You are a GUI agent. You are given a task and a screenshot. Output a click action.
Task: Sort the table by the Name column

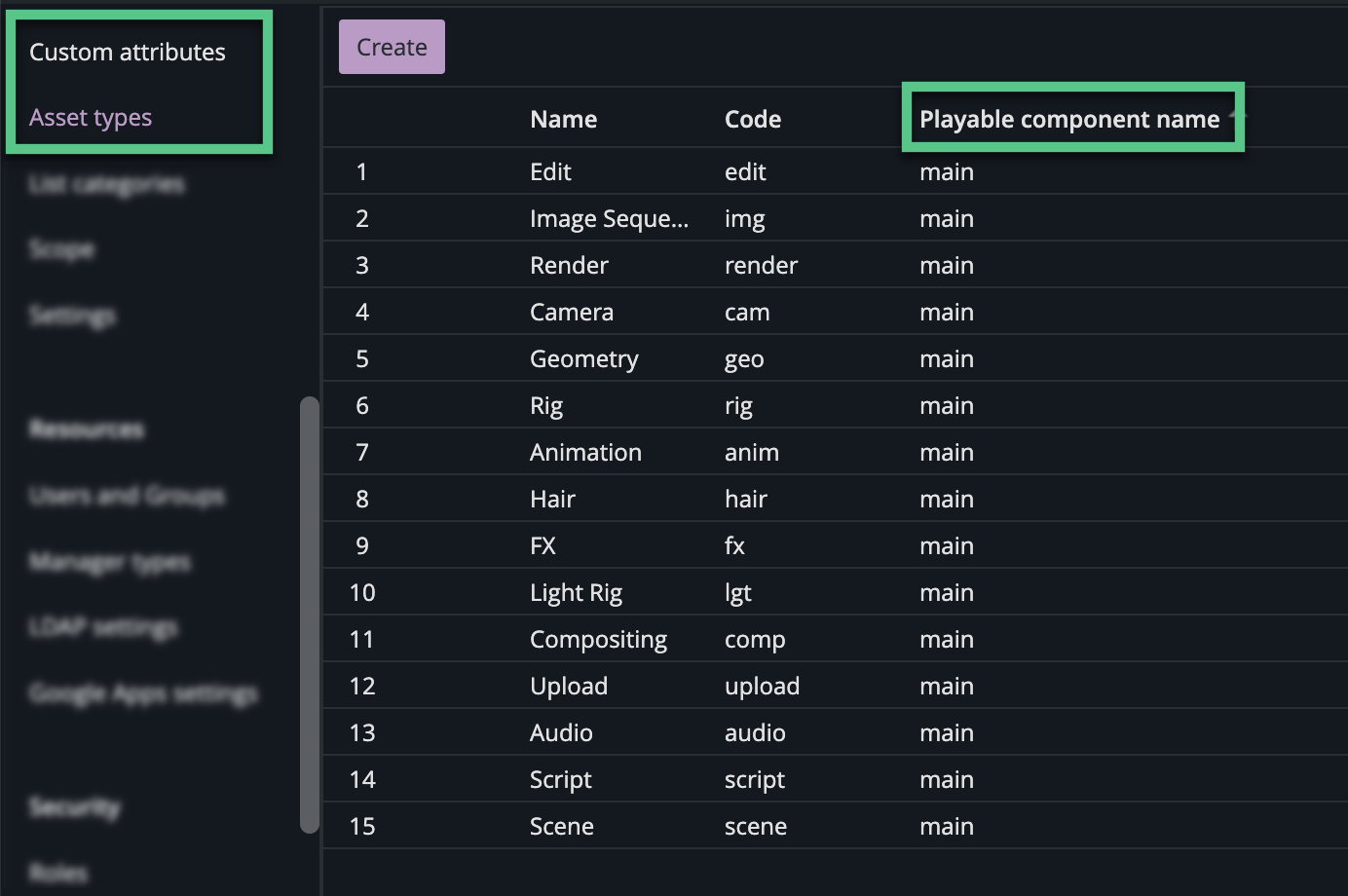563,118
